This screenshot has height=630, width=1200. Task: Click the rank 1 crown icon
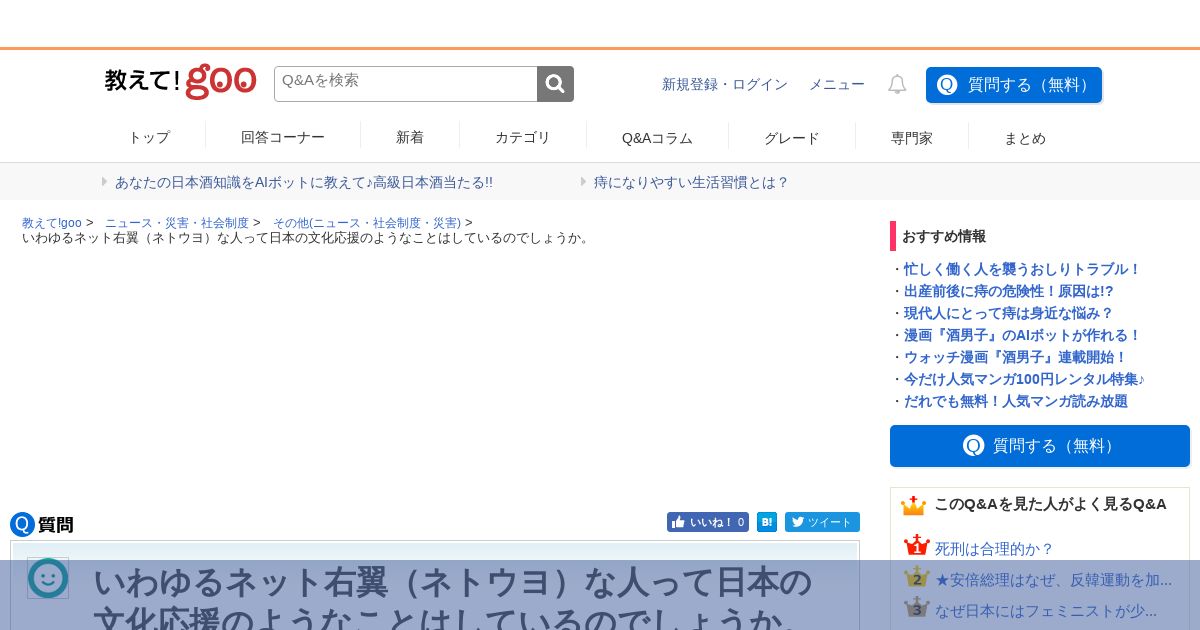coord(916,546)
